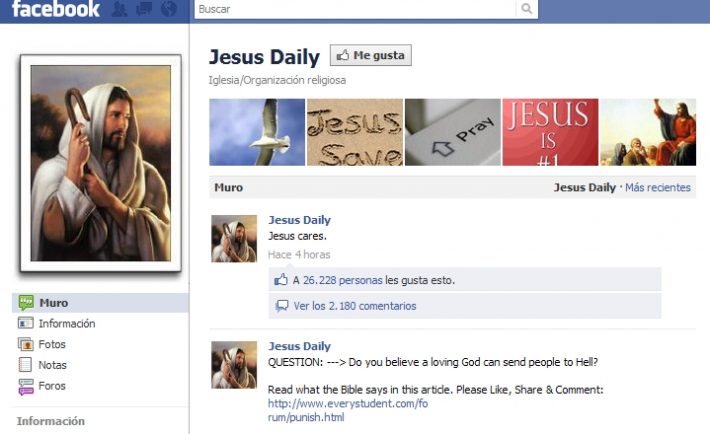Viewport: 710px width, 434px height.
Task: Open the Jesus Save sand photo thumbnail
Action: point(355,132)
